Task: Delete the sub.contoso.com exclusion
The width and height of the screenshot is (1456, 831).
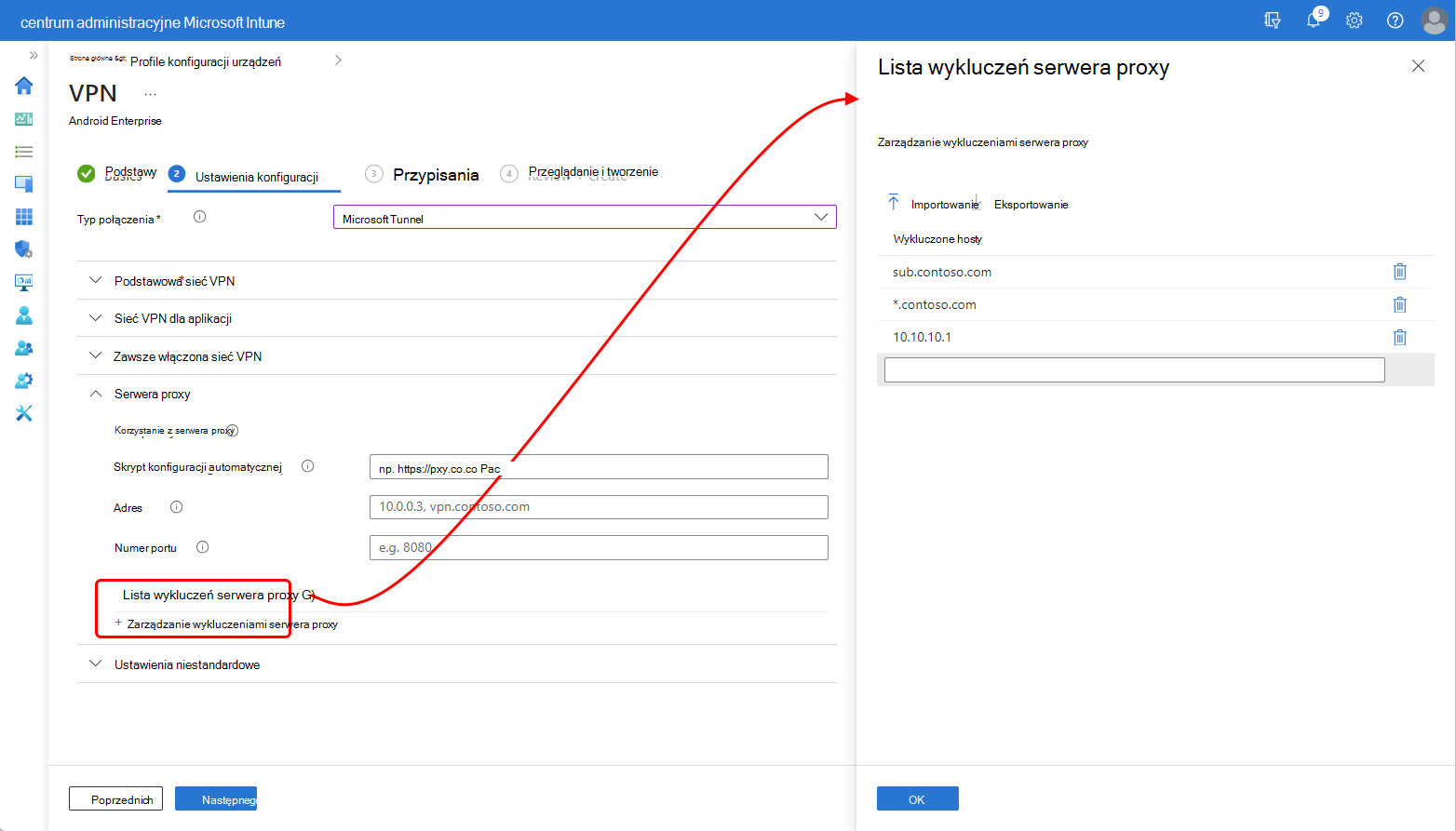Action: (x=1399, y=272)
